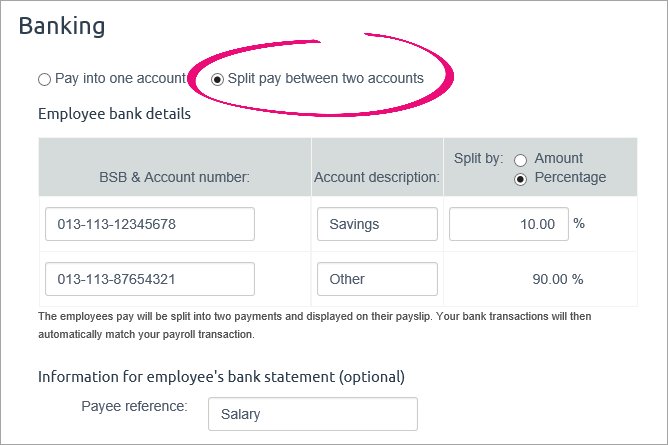Choose Split pay between two accounts
This screenshot has width=668, height=445.
(x=218, y=78)
